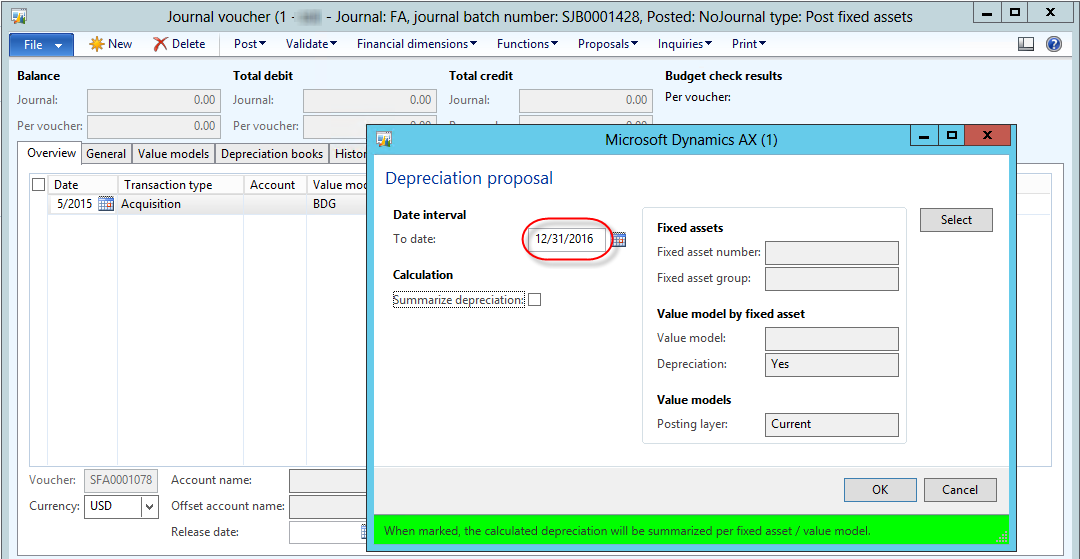Click the Voucher field SFA0001078
The height and width of the screenshot is (559, 1080).
coord(121,480)
